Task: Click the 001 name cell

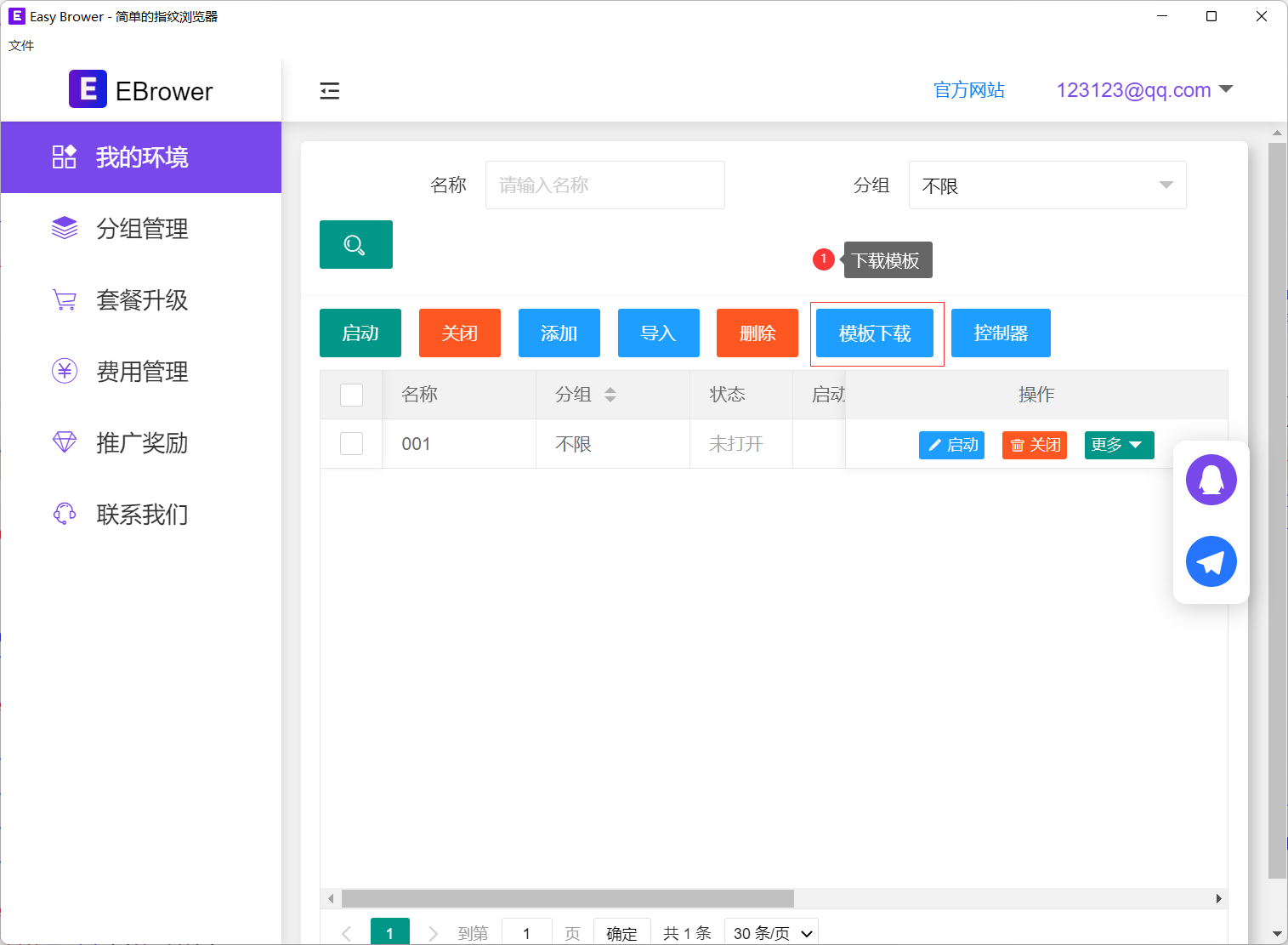Action: point(459,444)
